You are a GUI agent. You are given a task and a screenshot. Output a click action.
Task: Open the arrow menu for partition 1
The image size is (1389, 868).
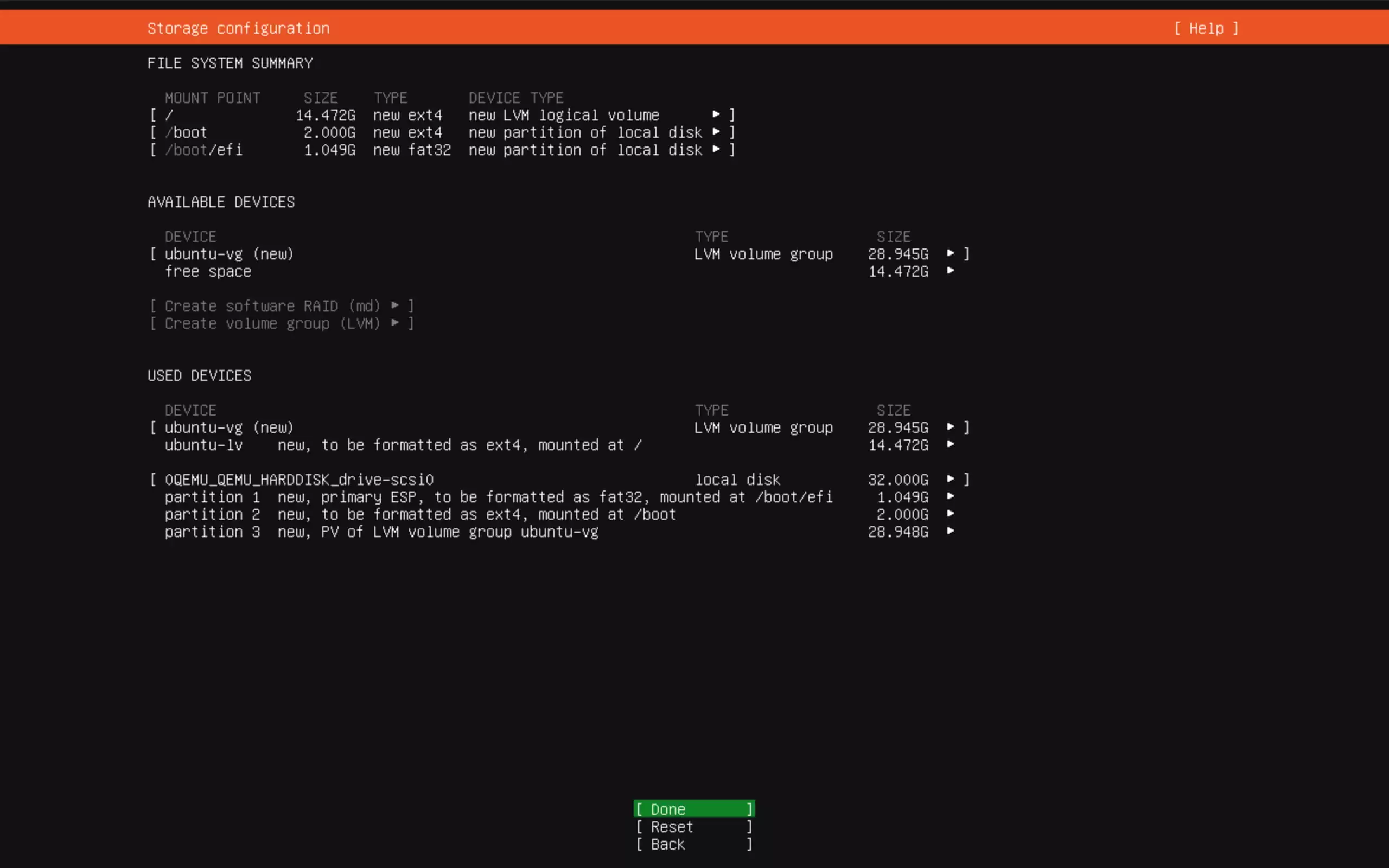[x=952, y=497]
